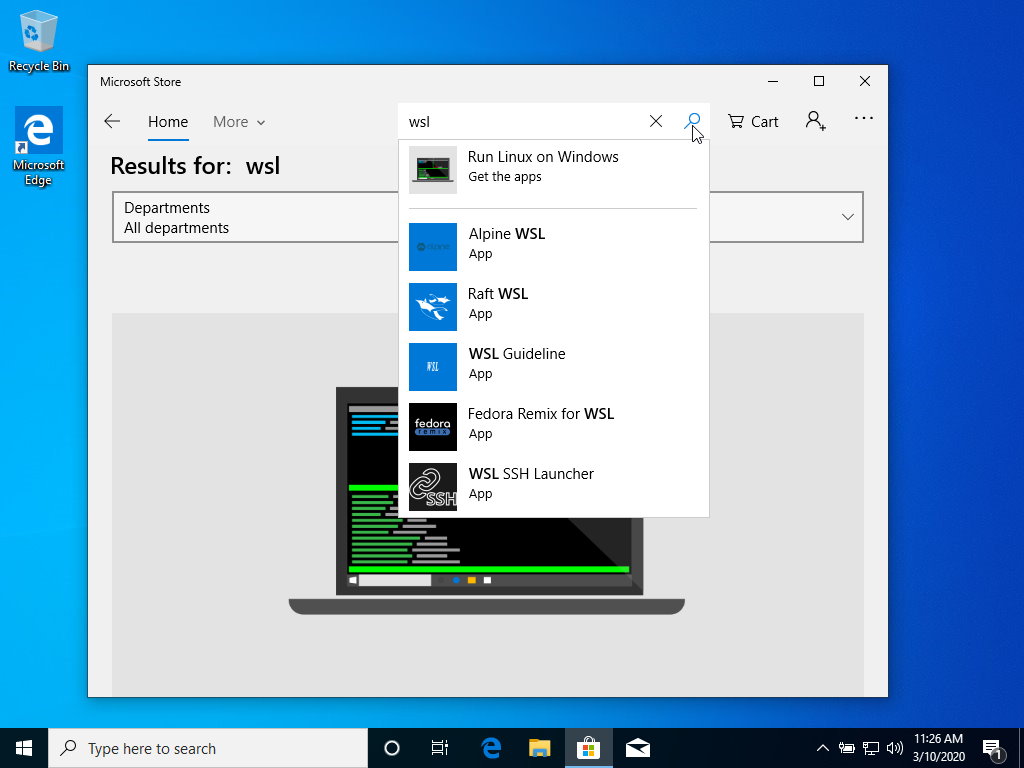Maximize the Microsoft Store window

point(819,82)
